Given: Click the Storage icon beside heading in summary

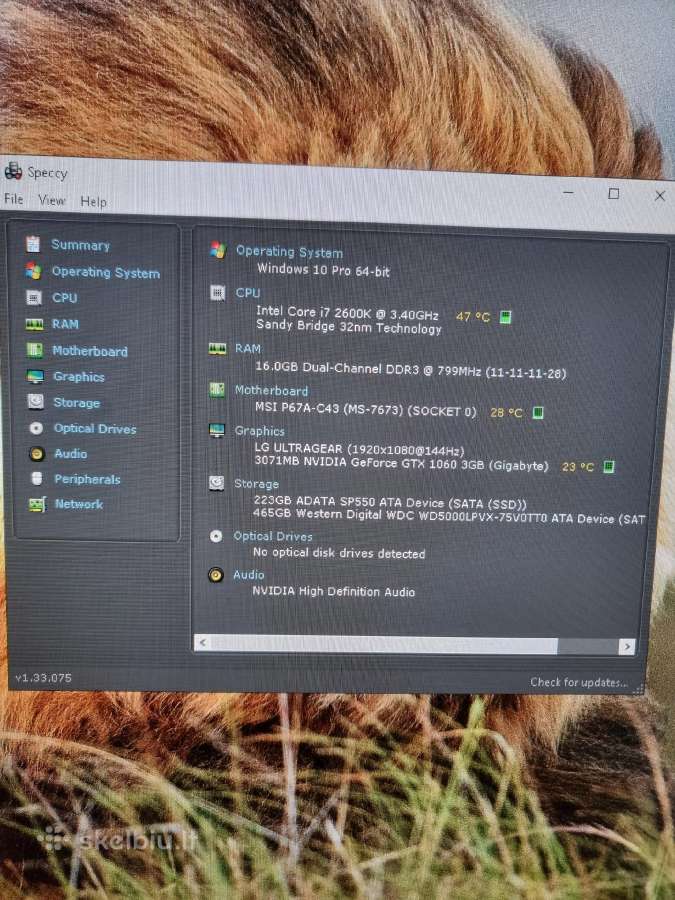Looking at the screenshot, I should pos(216,483).
